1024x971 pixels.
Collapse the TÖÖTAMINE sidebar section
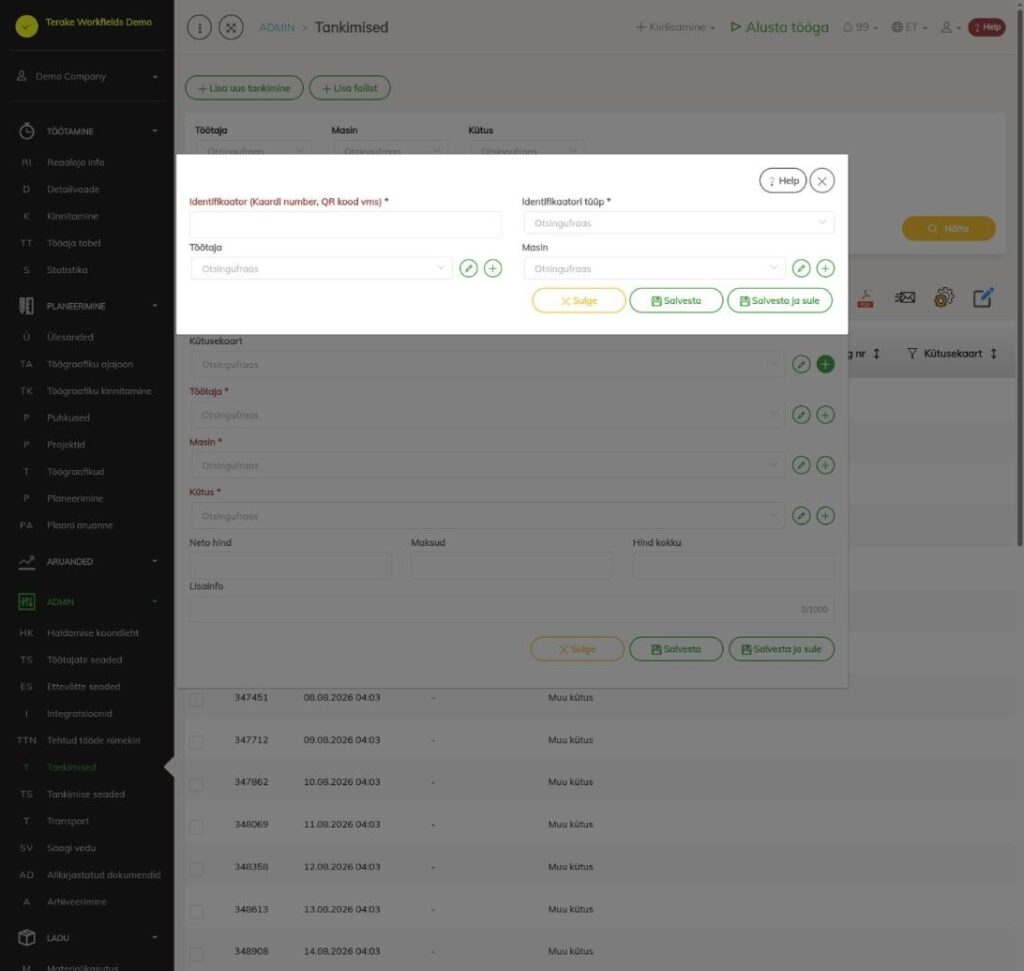(88, 131)
